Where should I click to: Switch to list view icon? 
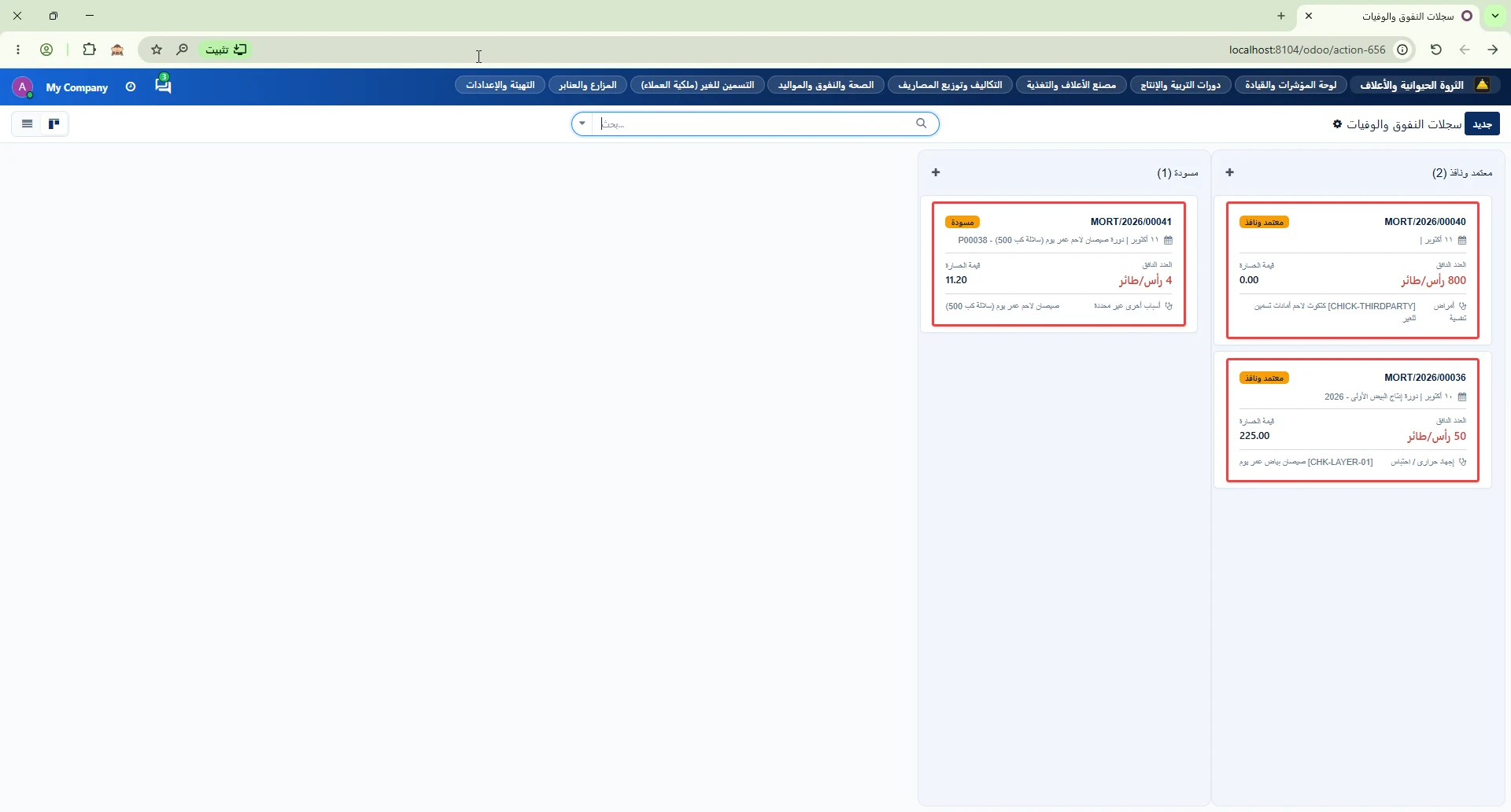(27, 124)
